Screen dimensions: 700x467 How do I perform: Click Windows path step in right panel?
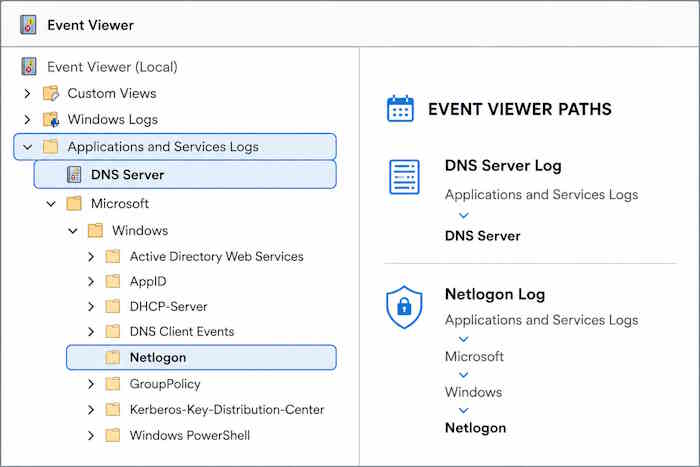point(473,392)
